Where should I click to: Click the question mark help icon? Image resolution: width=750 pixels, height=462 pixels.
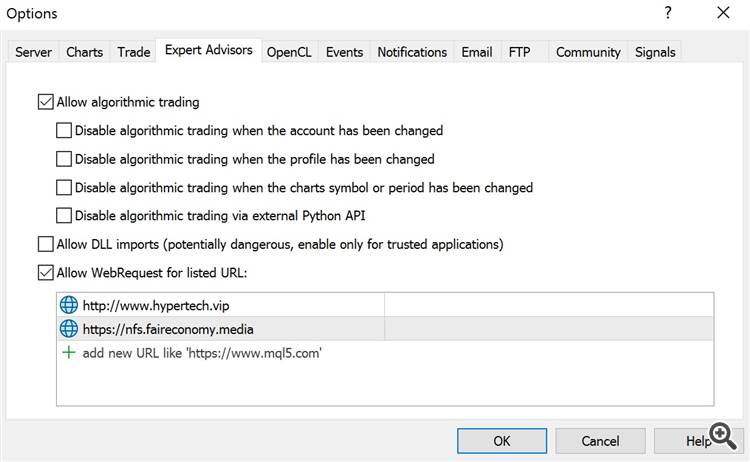point(667,13)
